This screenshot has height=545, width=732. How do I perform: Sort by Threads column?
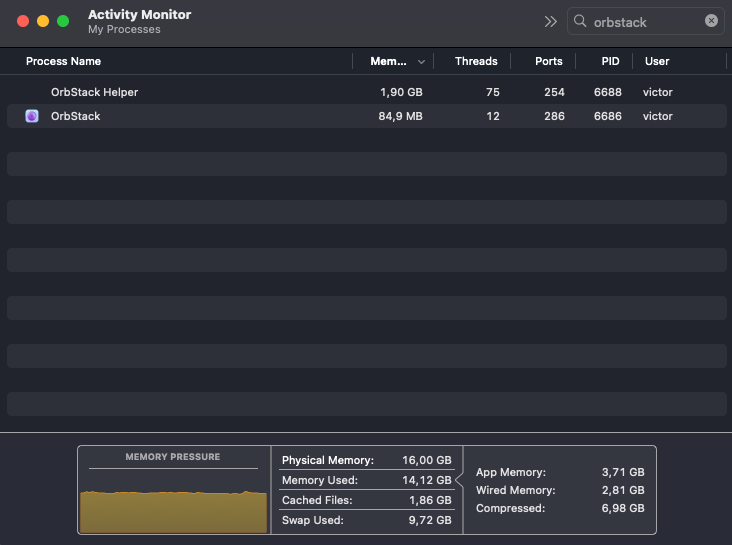pyautogui.click(x=476, y=61)
